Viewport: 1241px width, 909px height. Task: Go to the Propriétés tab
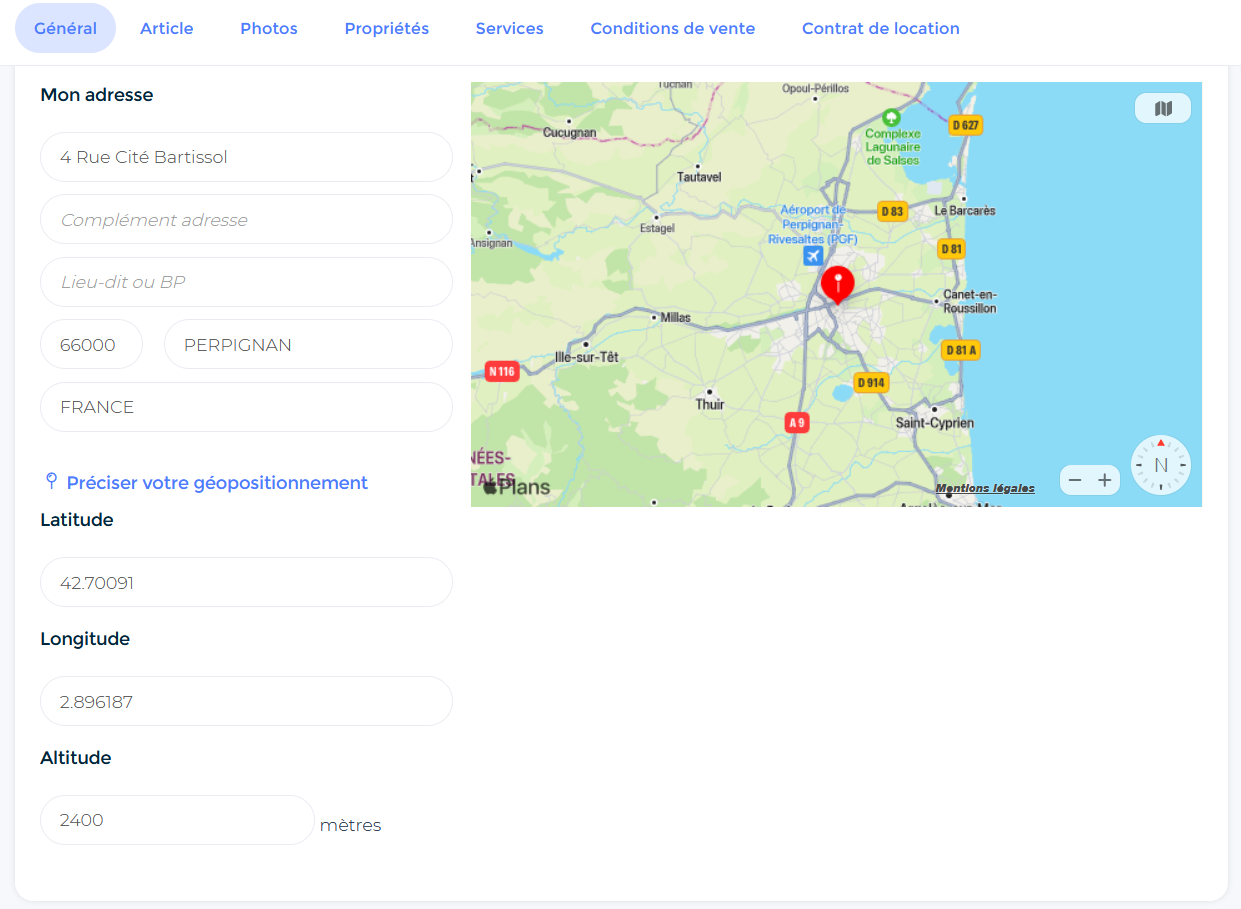pyautogui.click(x=387, y=28)
